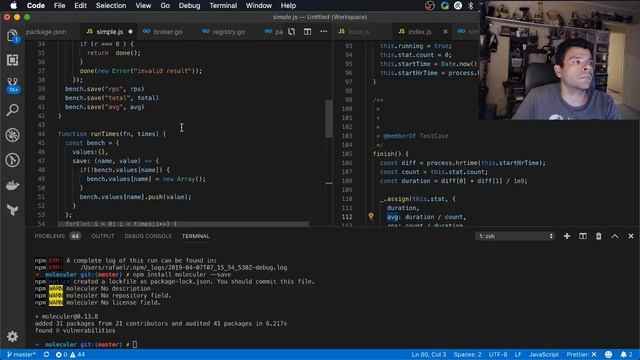Click the left editor vertical scrollbar thumb
The height and width of the screenshot is (360, 640).
(329, 118)
